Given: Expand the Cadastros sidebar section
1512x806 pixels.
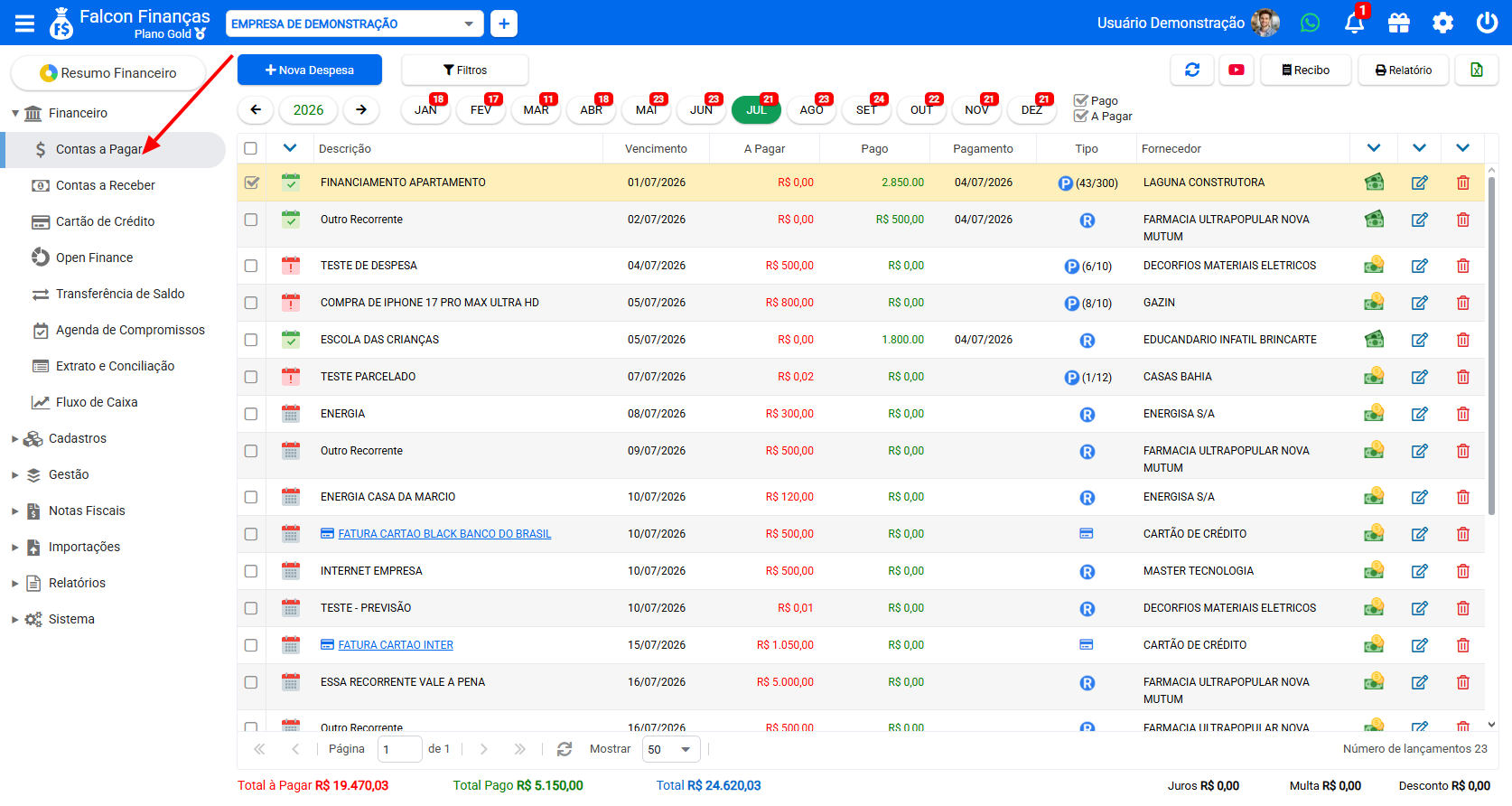Looking at the screenshot, I should click(77, 438).
